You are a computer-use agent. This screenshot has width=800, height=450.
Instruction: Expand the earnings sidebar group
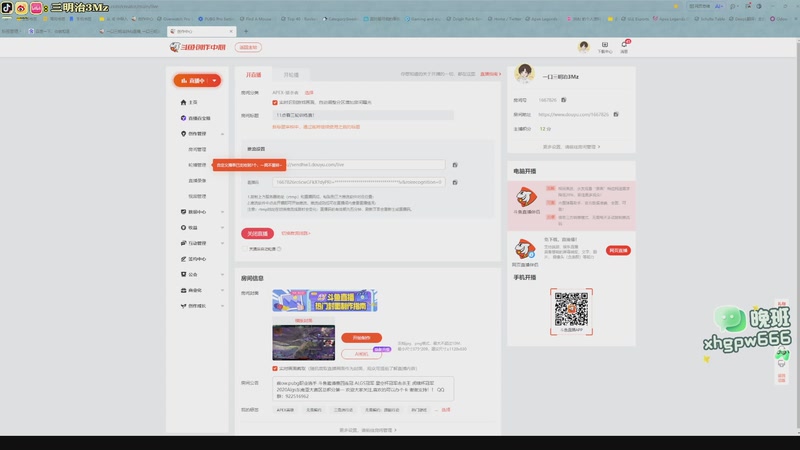pos(222,228)
